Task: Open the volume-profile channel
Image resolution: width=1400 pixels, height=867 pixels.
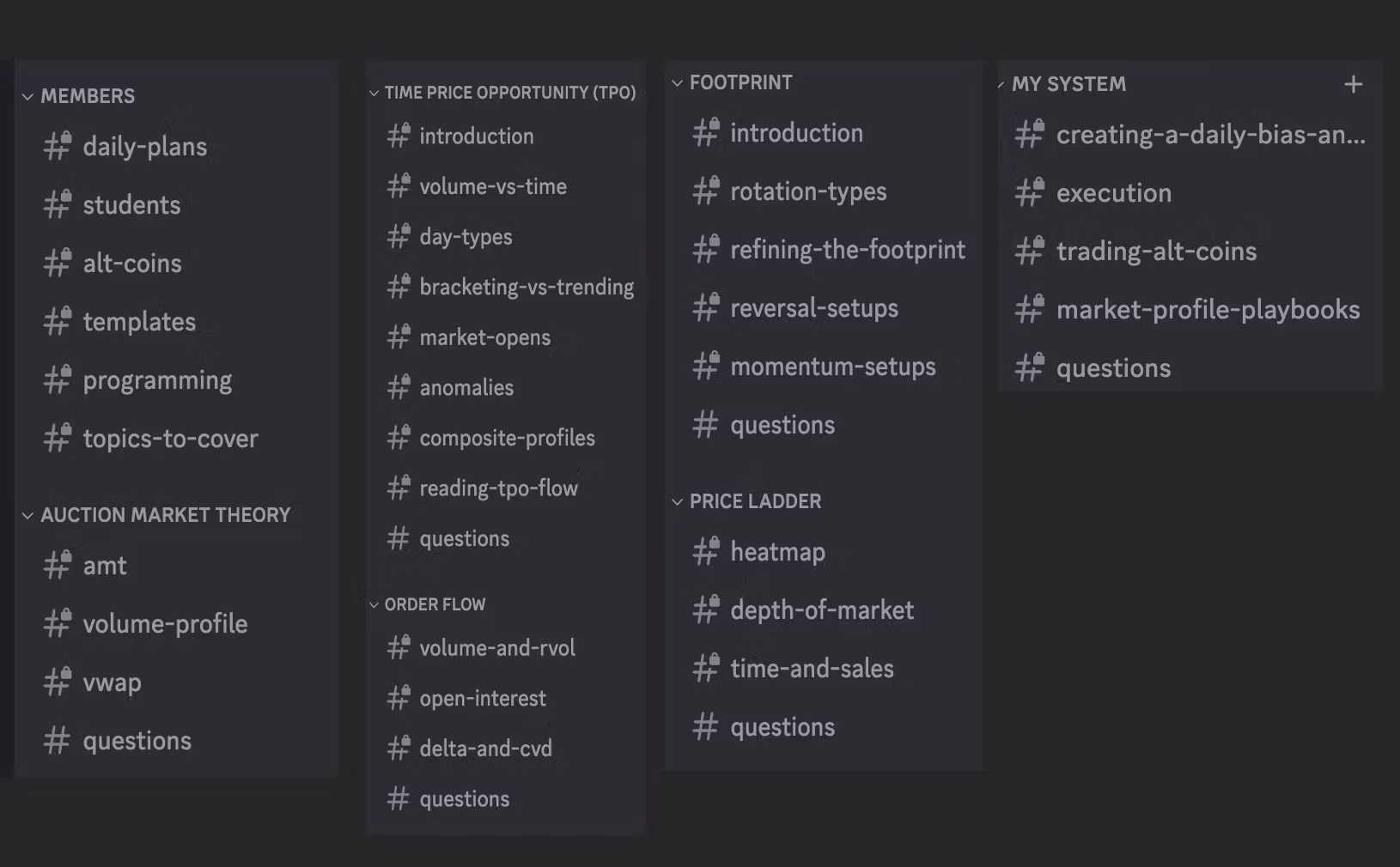Action: [x=165, y=624]
